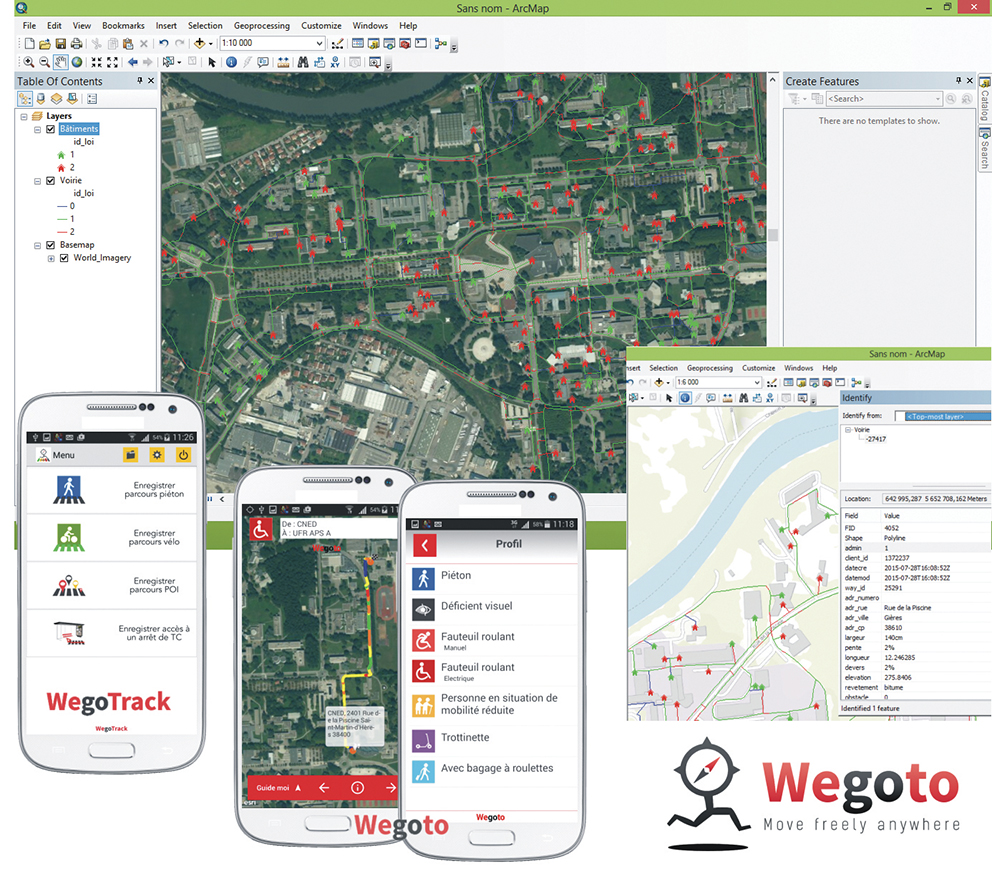The image size is (992, 879).
Task: Toggle visibility of the Voirie layer
Action: [x=51, y=180]
